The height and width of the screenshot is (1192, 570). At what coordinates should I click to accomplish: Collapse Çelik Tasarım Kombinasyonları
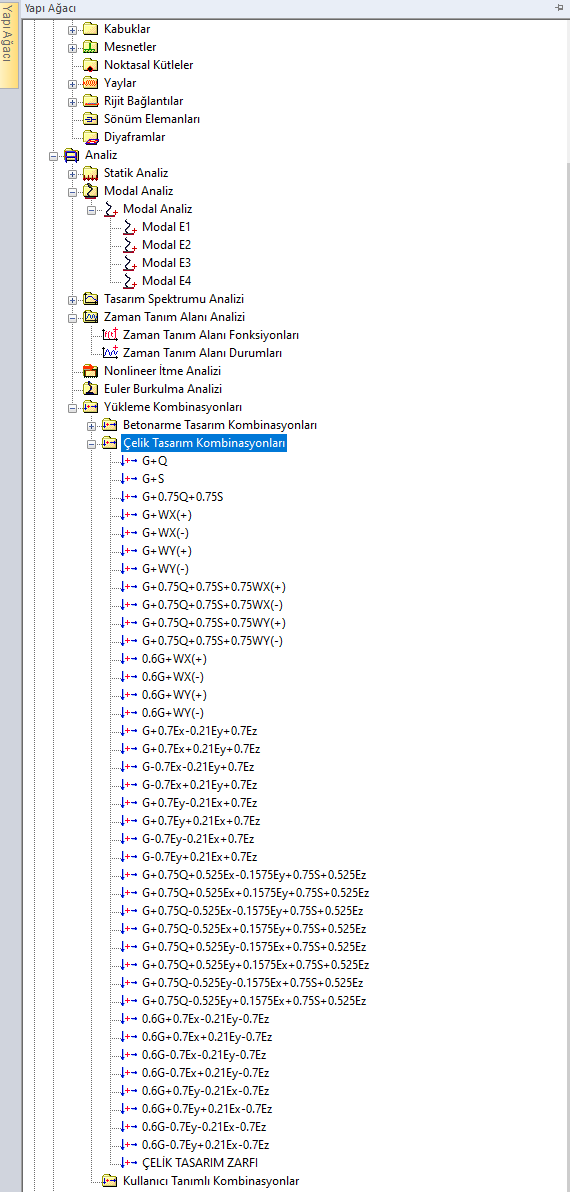92,443
